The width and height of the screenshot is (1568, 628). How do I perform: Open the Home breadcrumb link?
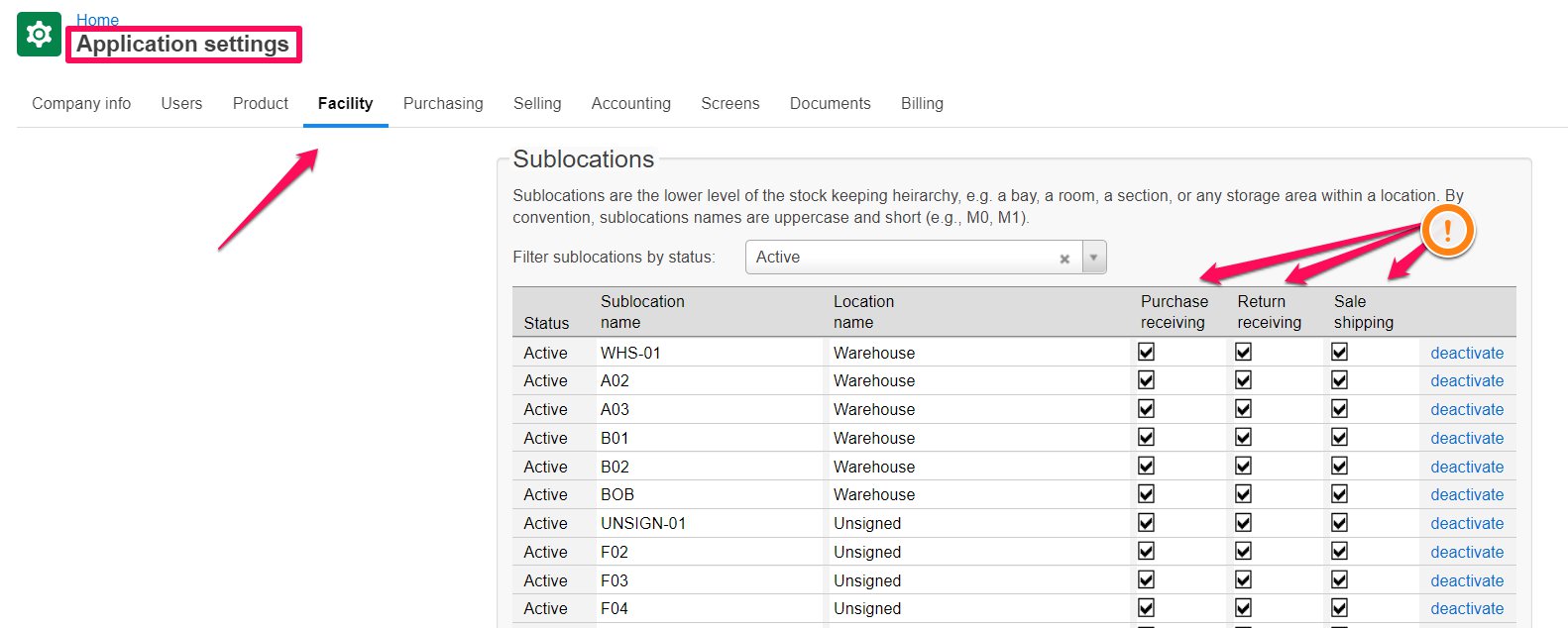[97, 20]
